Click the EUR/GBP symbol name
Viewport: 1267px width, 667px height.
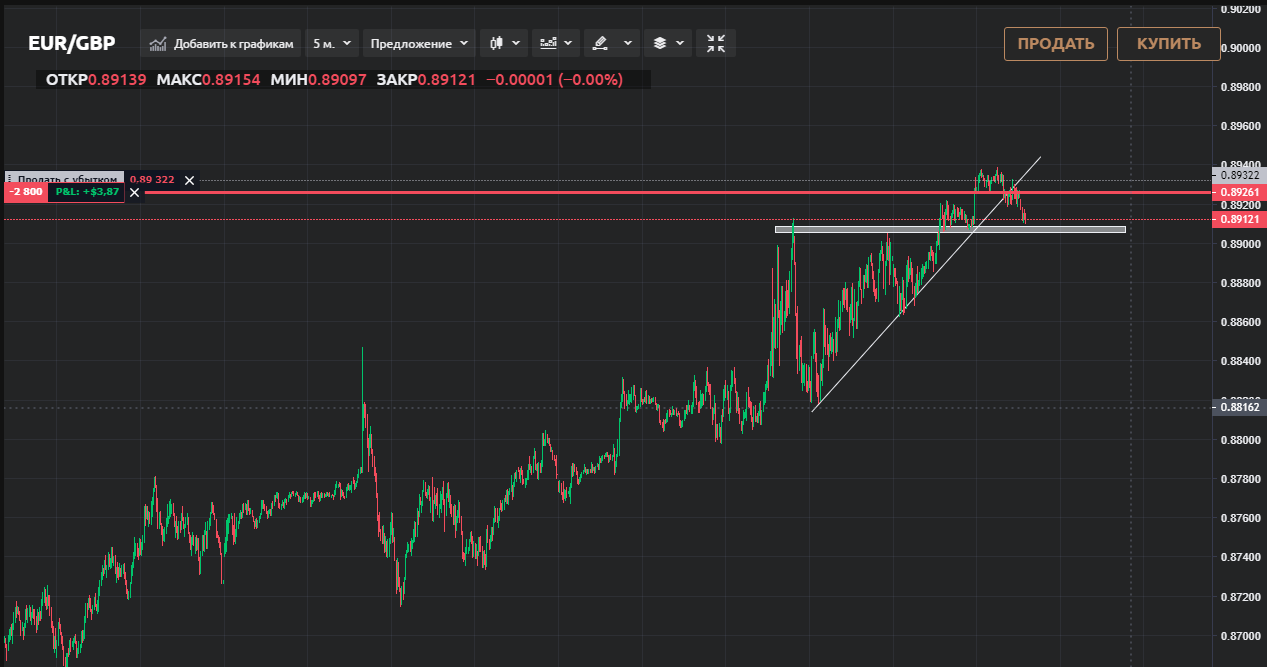click(x=71, y=44)
